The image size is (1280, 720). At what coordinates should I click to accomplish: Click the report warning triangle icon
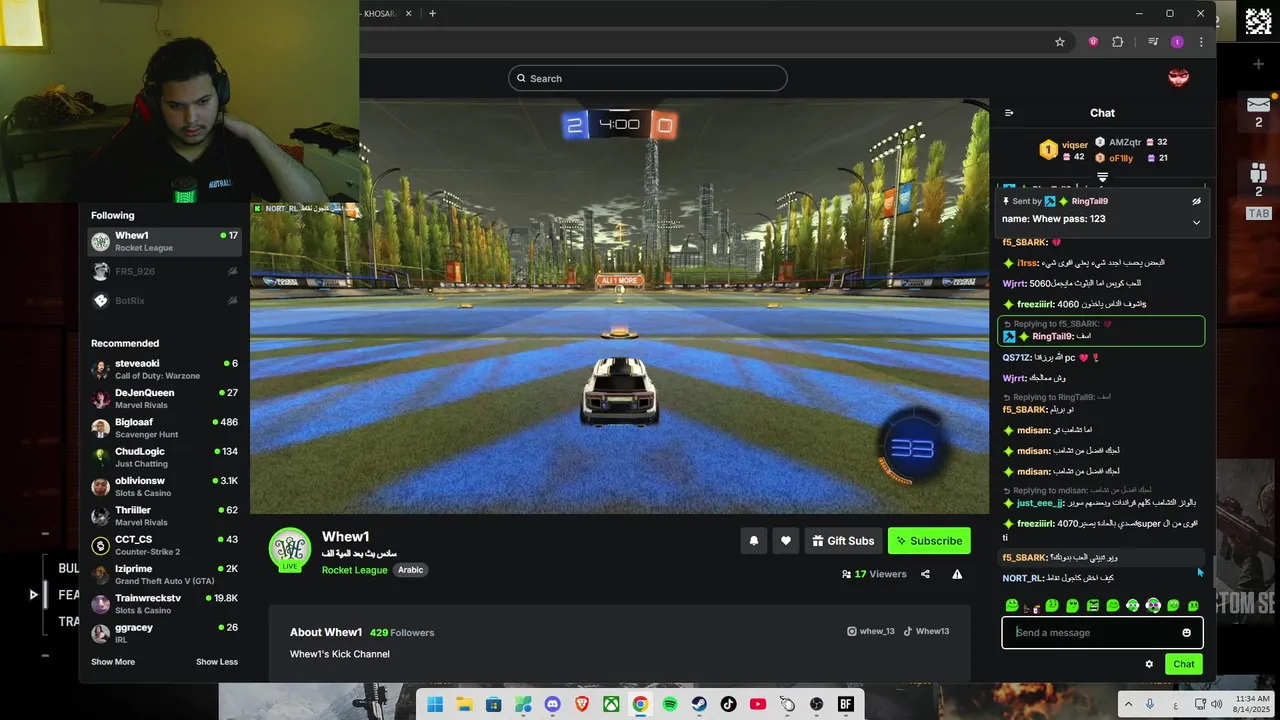957,574
